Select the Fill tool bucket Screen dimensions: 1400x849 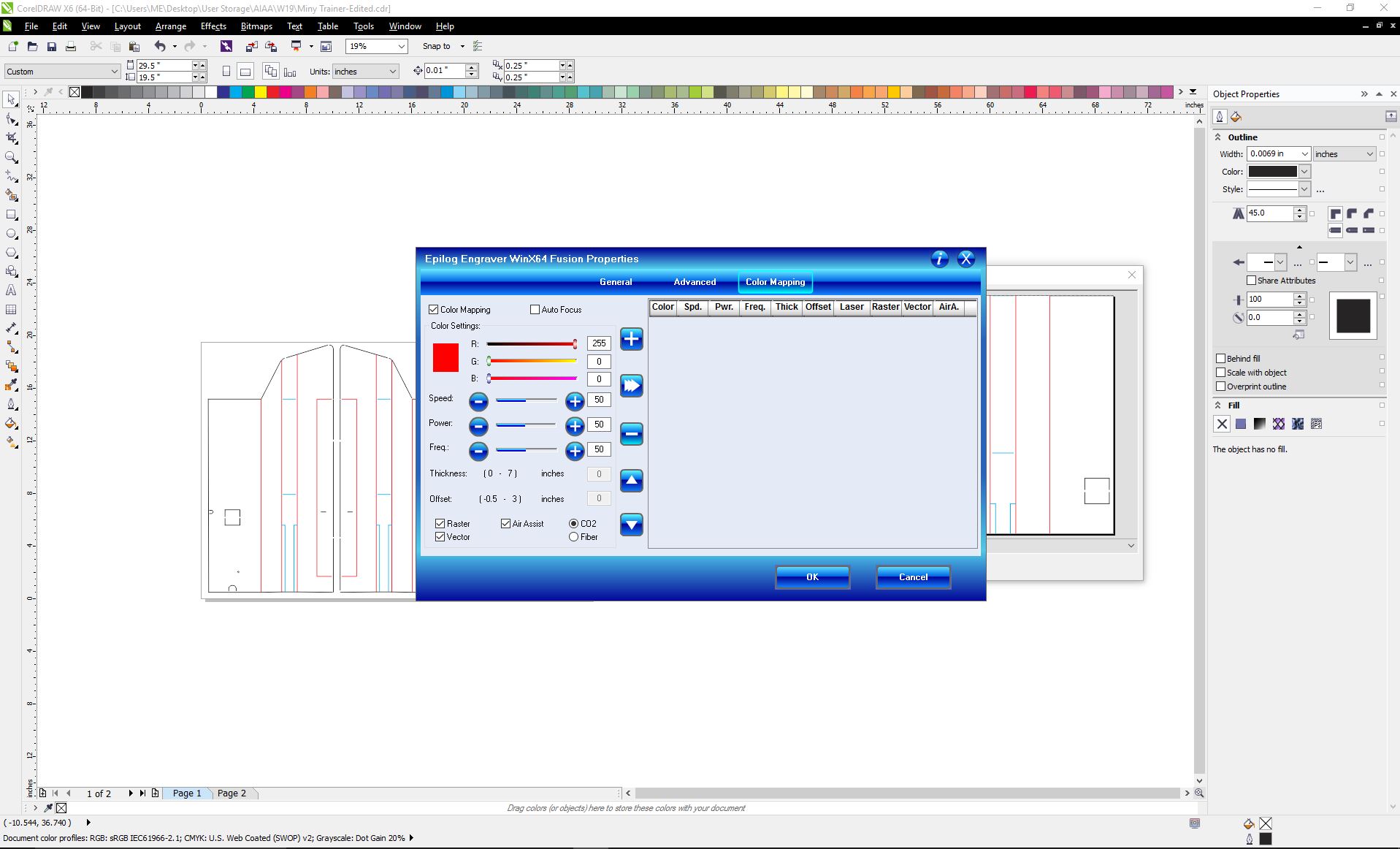11,424
